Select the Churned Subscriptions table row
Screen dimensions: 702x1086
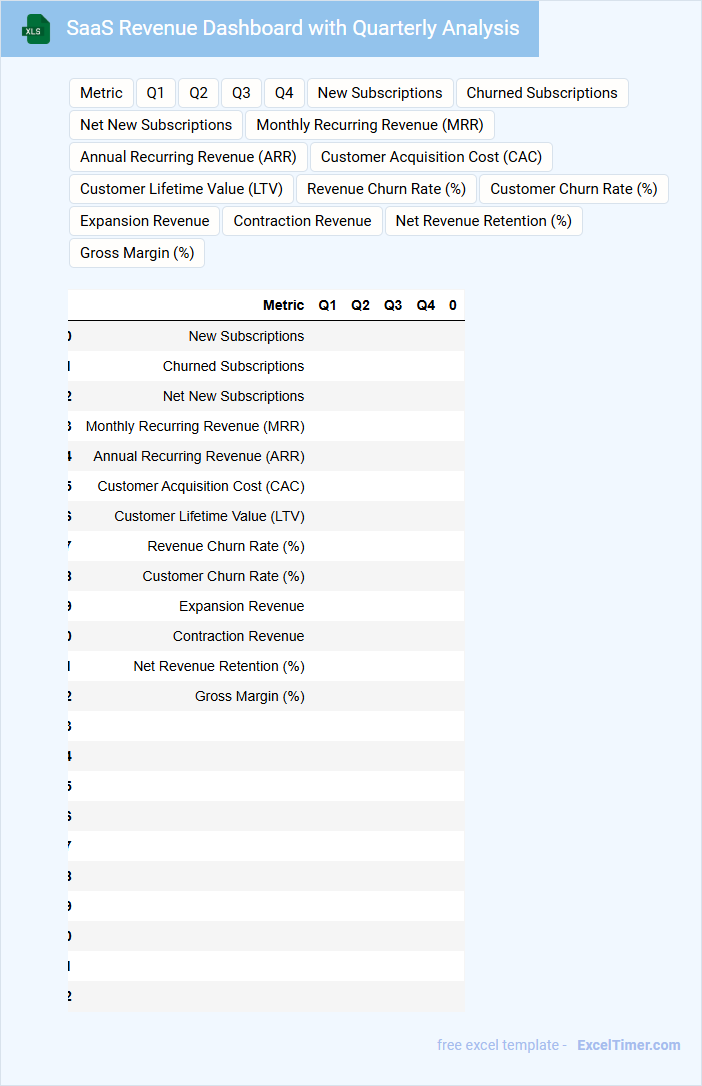point(266,366)
